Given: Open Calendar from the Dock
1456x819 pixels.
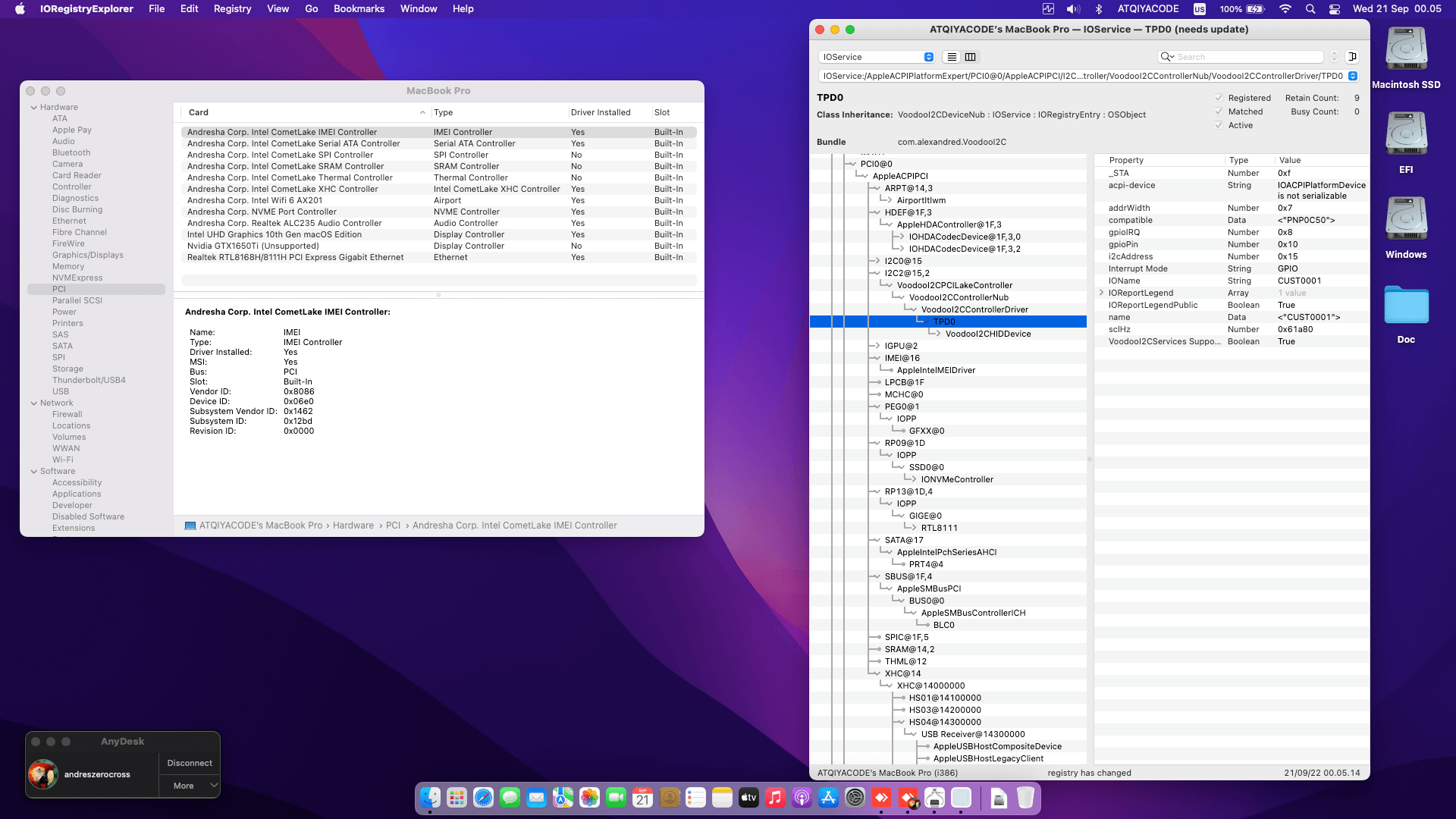Looking at the screenshot, I should click(x=642, y=798).
